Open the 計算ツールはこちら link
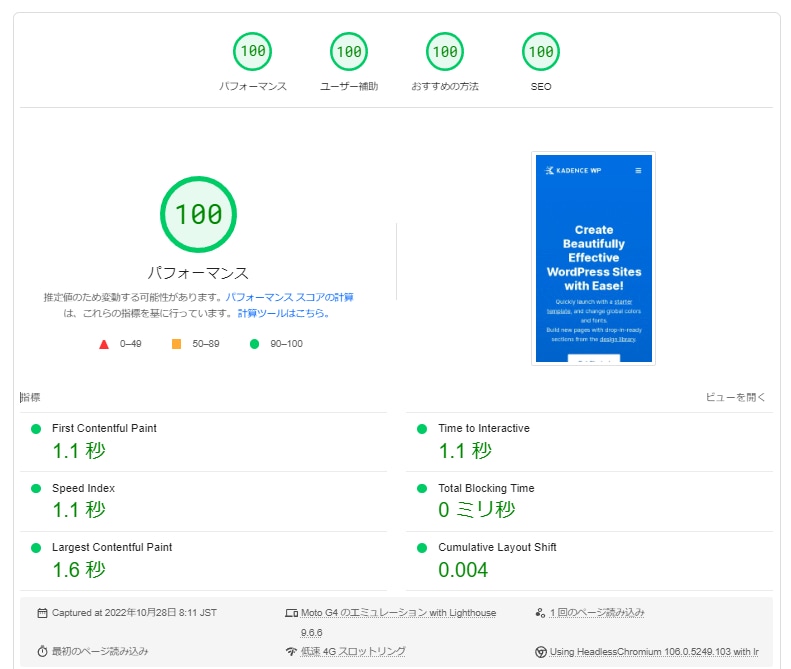This screenshot has width=791, height=669. [284, 313]
